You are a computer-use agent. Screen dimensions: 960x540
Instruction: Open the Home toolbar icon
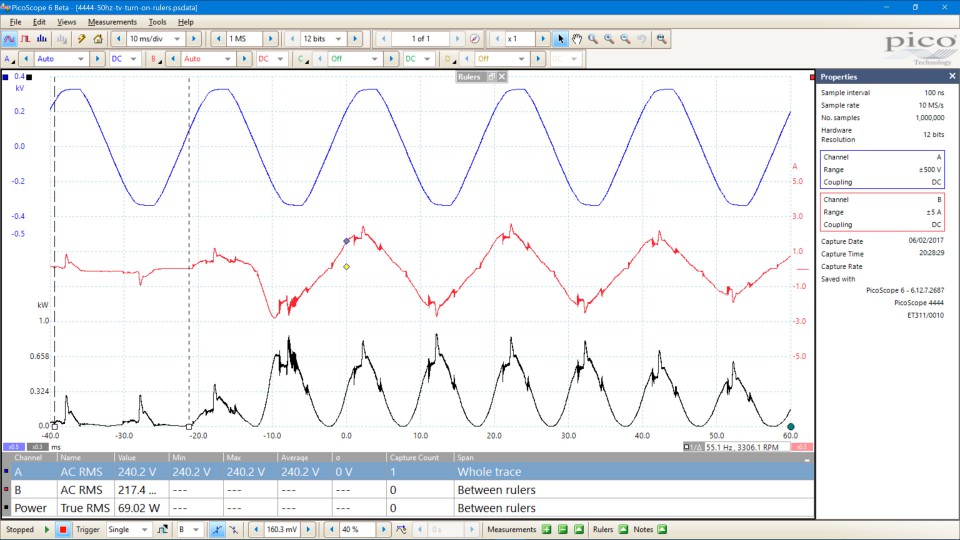(x=97, y=39)
